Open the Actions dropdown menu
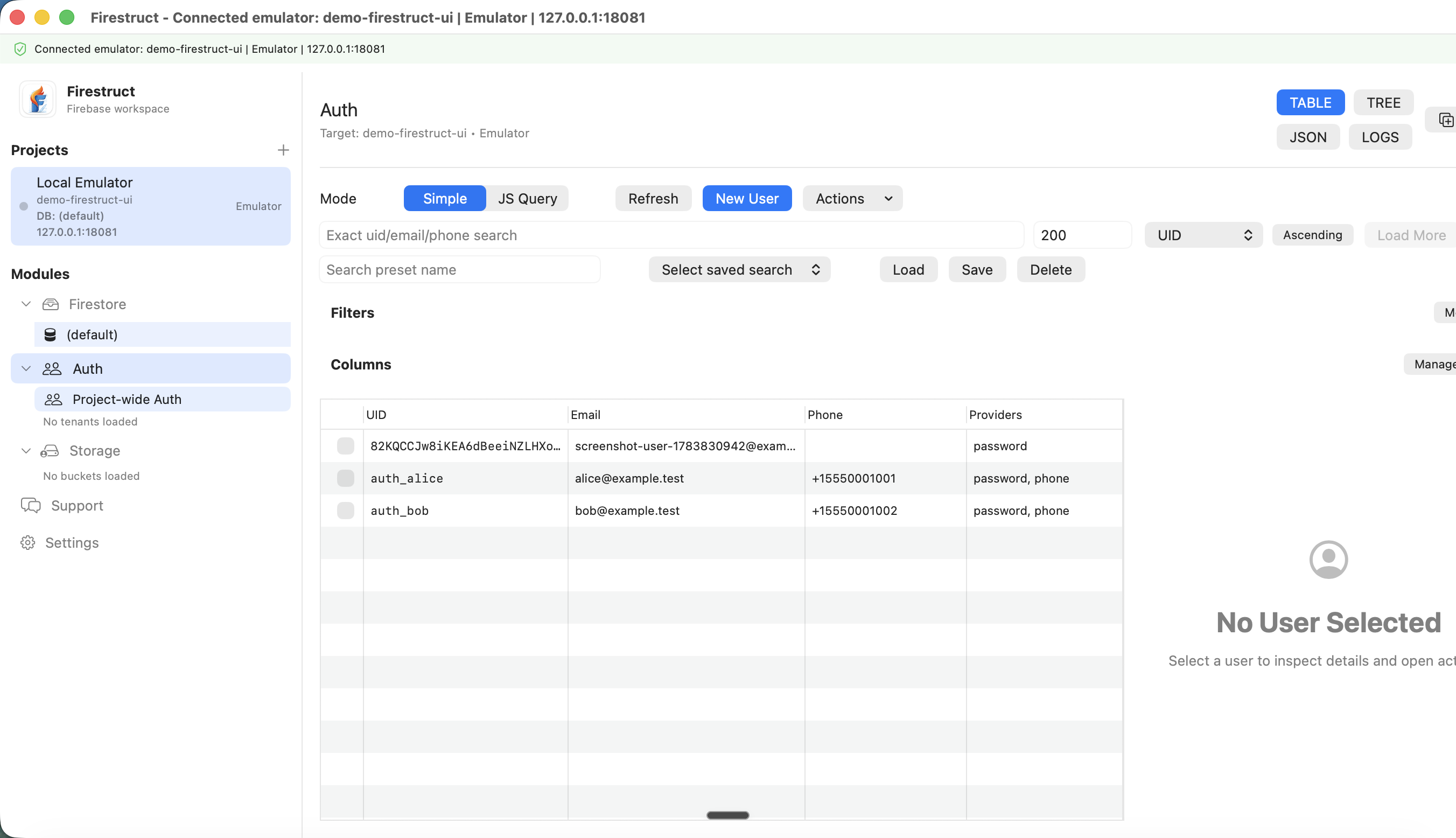The width and height of the screenshot is (1456, 838). point(852,199)
